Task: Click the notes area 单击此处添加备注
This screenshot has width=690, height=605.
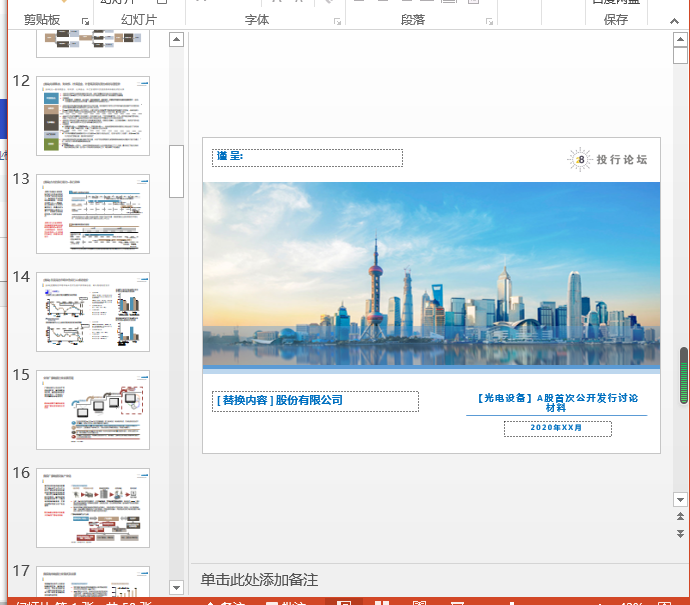Action: click(259, 580)
